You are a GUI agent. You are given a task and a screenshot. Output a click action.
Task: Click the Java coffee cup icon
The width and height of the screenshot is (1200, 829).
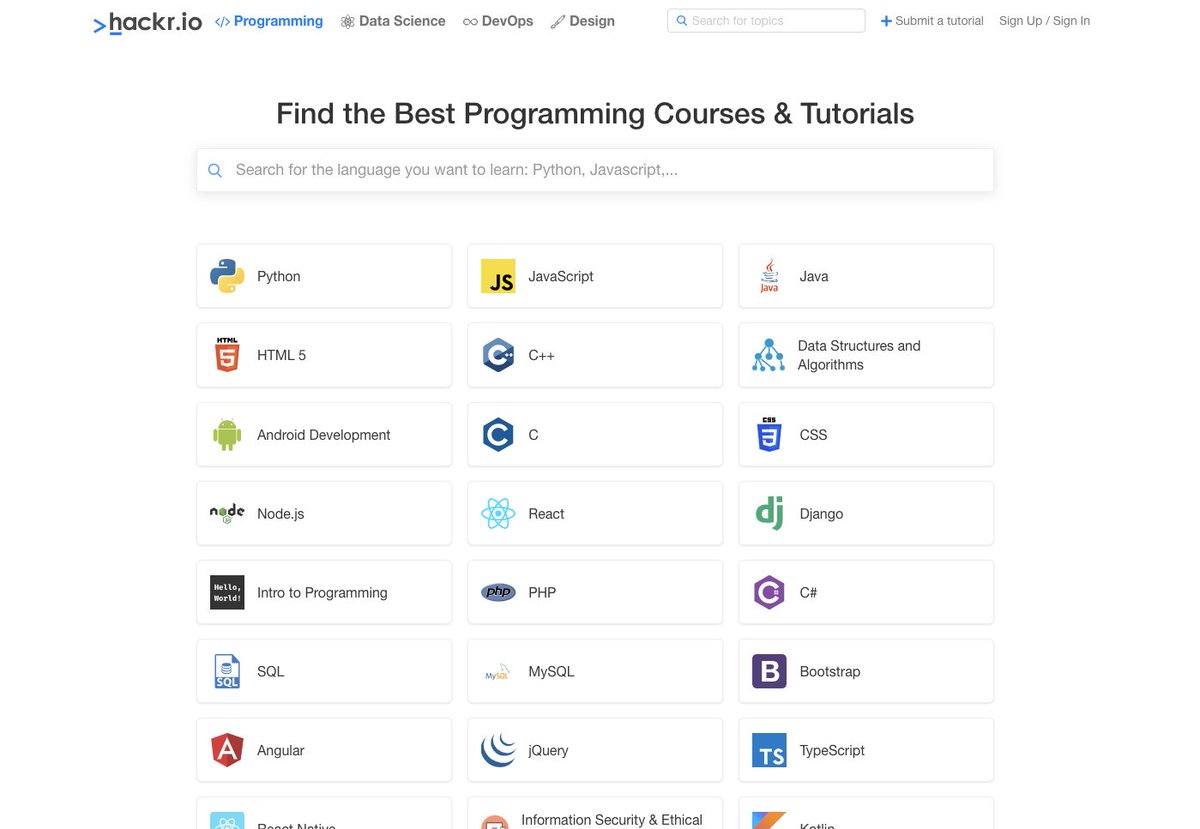click(769, 276)
